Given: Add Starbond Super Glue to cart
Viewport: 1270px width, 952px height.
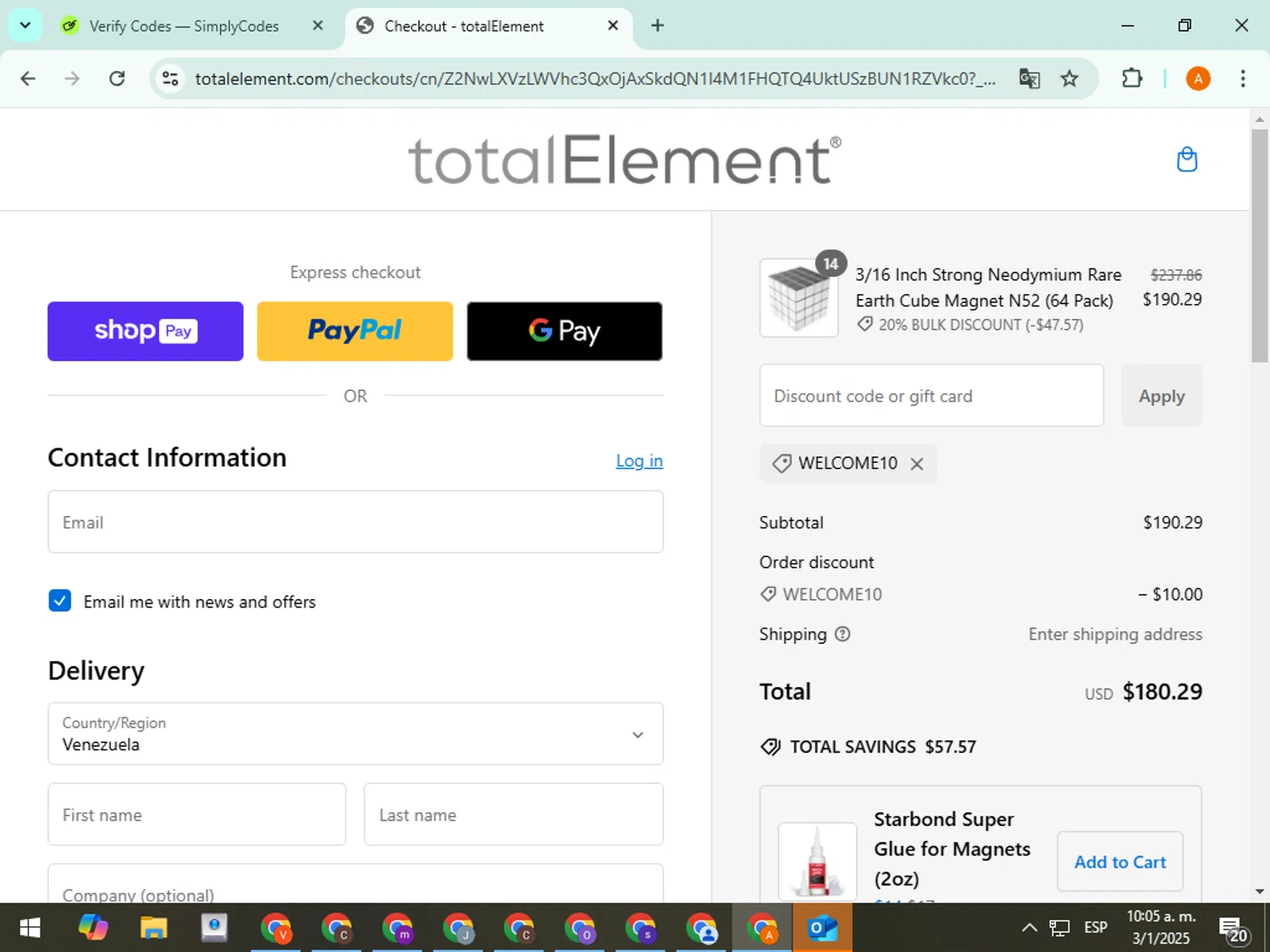Looking at the screenshot, I should click(x=1120, y=861).
